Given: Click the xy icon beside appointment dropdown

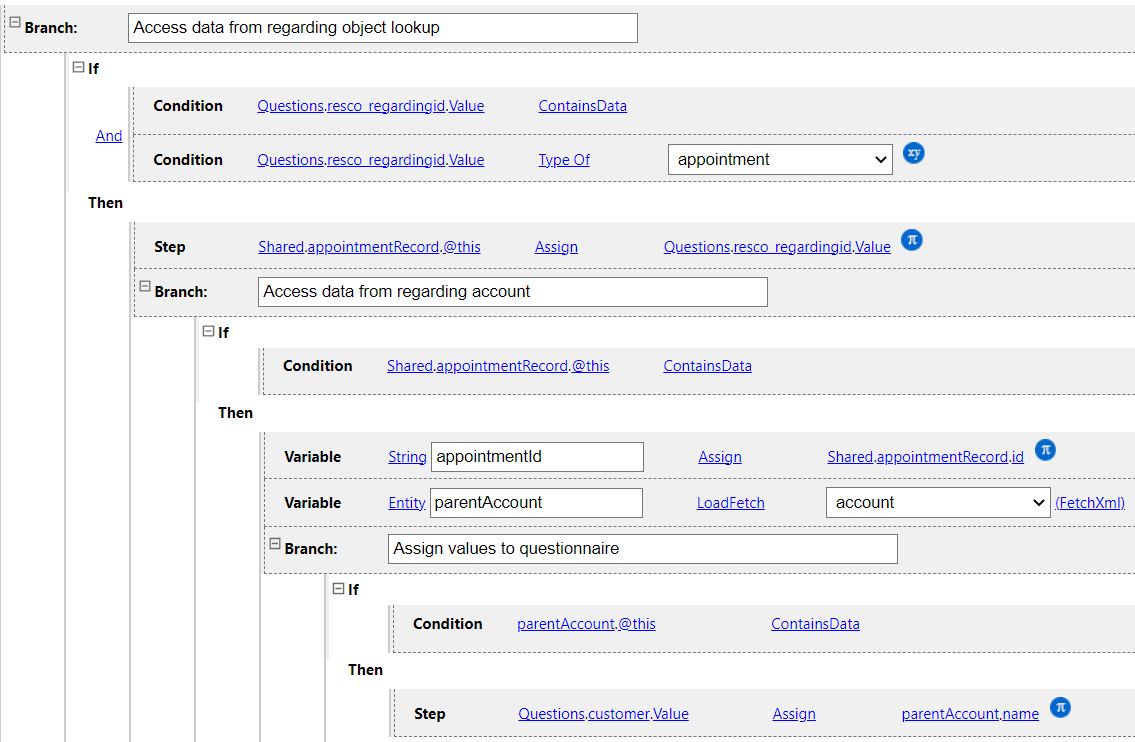Looking at the screenshot, I should 914,153.
